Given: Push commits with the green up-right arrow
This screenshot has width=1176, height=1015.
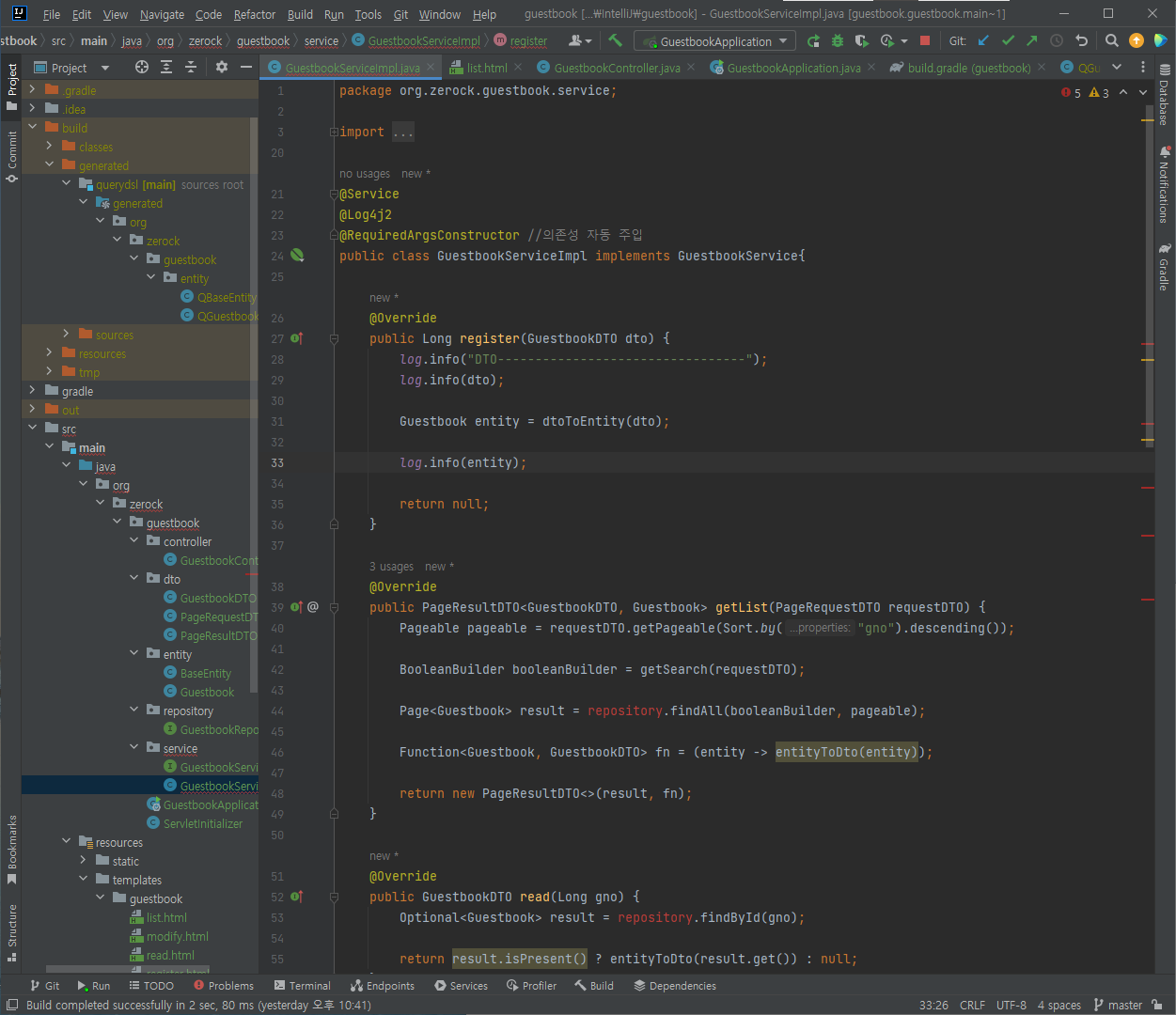Looking at the screenshot, I should point(1032,40).
